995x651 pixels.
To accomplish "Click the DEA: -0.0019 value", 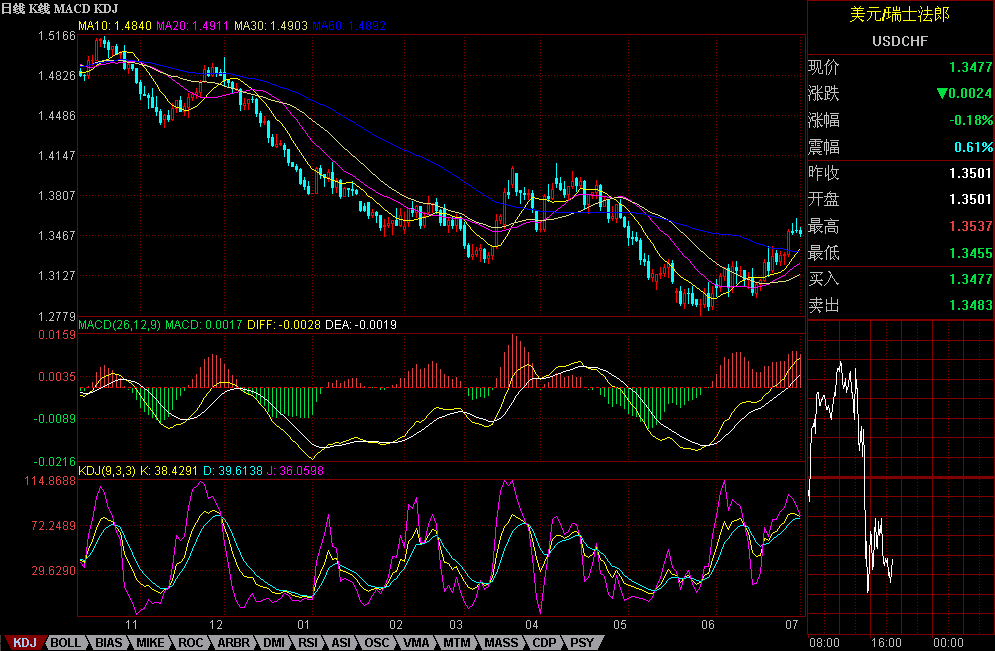I will (361, 325).
